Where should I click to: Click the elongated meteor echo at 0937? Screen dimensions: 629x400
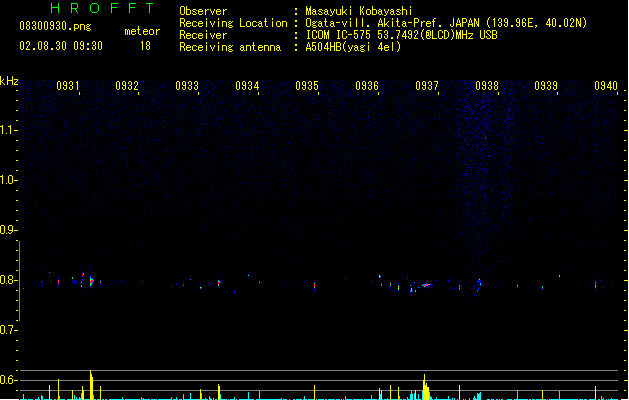click(x=426, y=285)
